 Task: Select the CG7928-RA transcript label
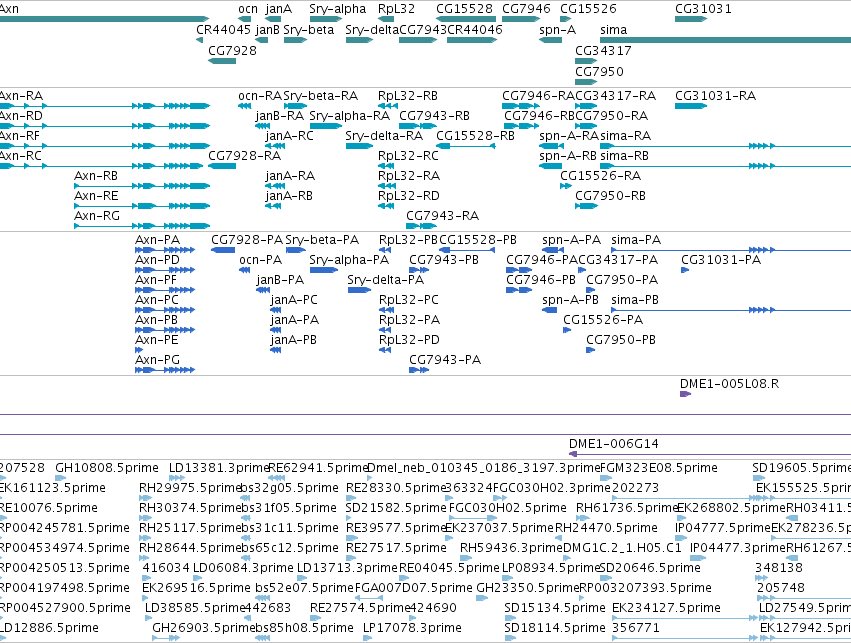[x=244, y=156]
